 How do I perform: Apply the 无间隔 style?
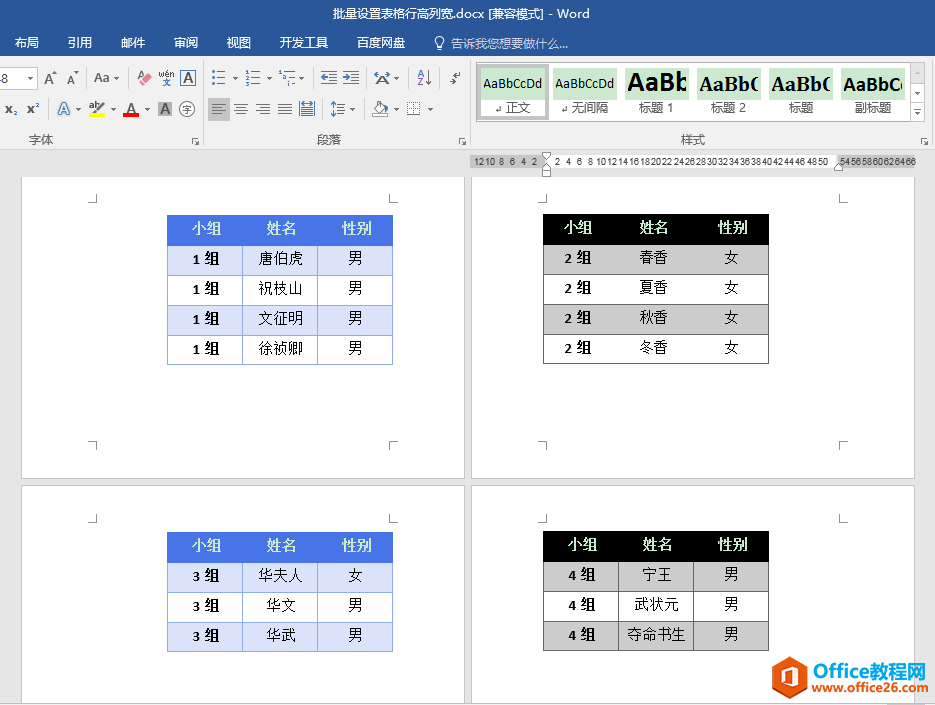pyautogui.click(x=585, y=92)
